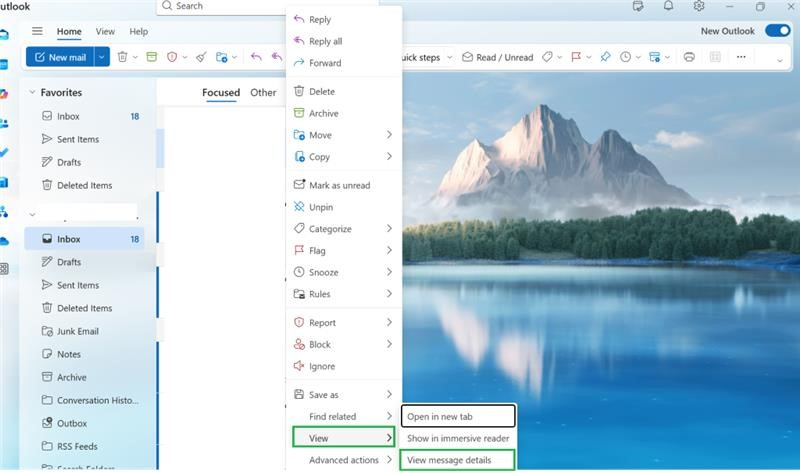Expand the Flag submenu in context menu
This screenshot has height=473, width=800.
click(343, 251)
